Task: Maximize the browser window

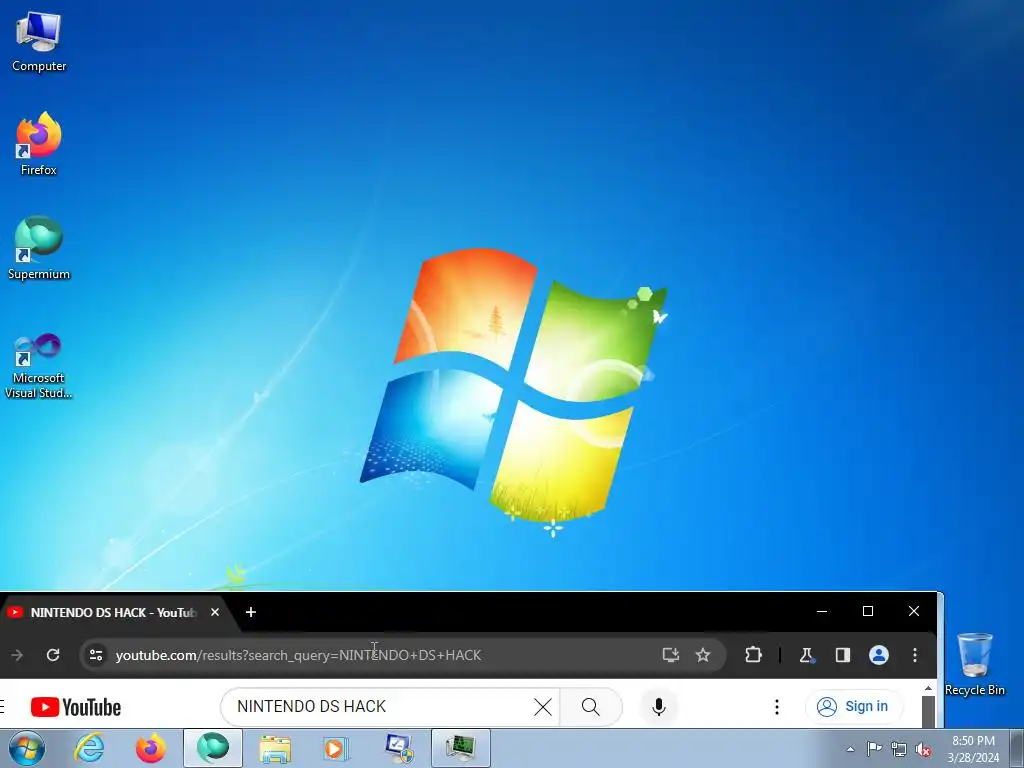Action: (x=868, y=611)
